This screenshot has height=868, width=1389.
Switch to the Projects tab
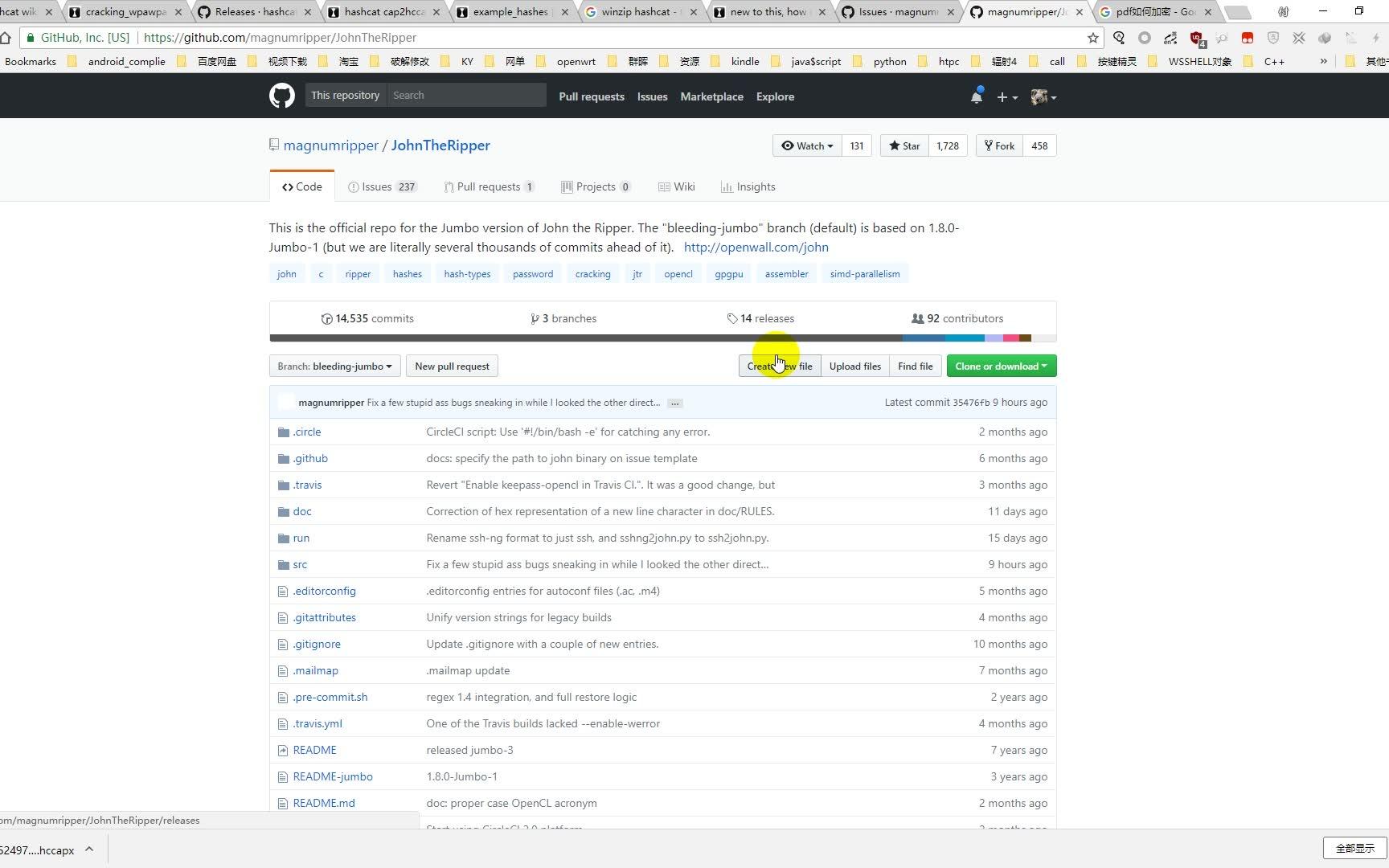point(596,186)
